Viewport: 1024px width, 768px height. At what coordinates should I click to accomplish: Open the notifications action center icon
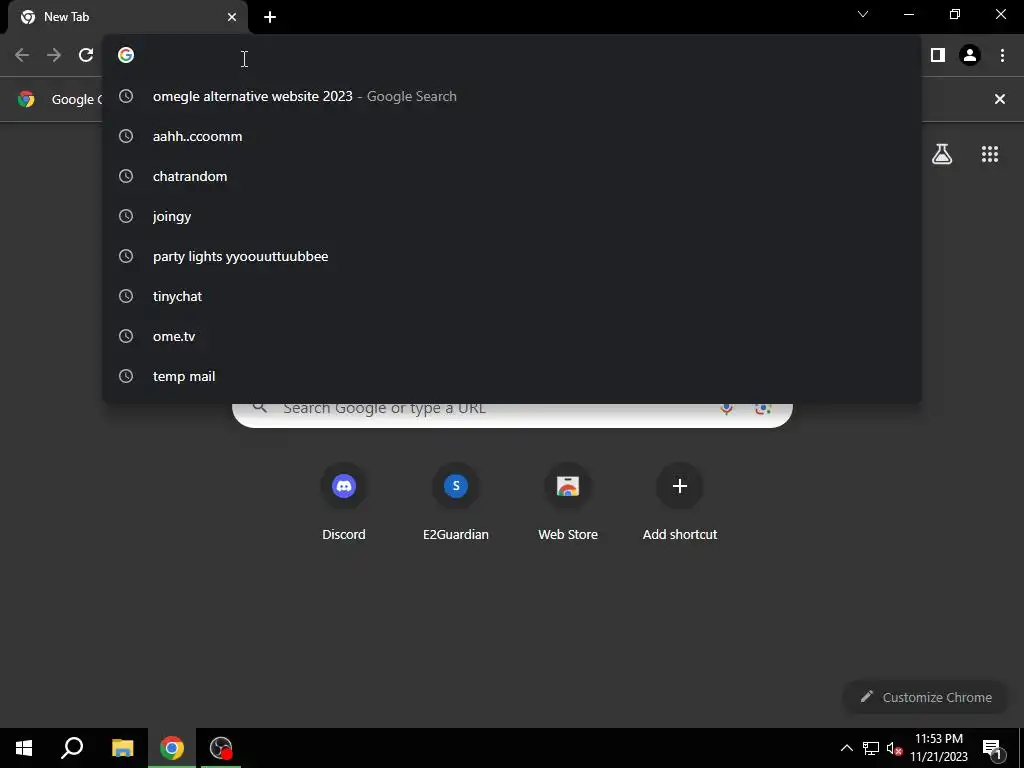(x=993, y=748)
